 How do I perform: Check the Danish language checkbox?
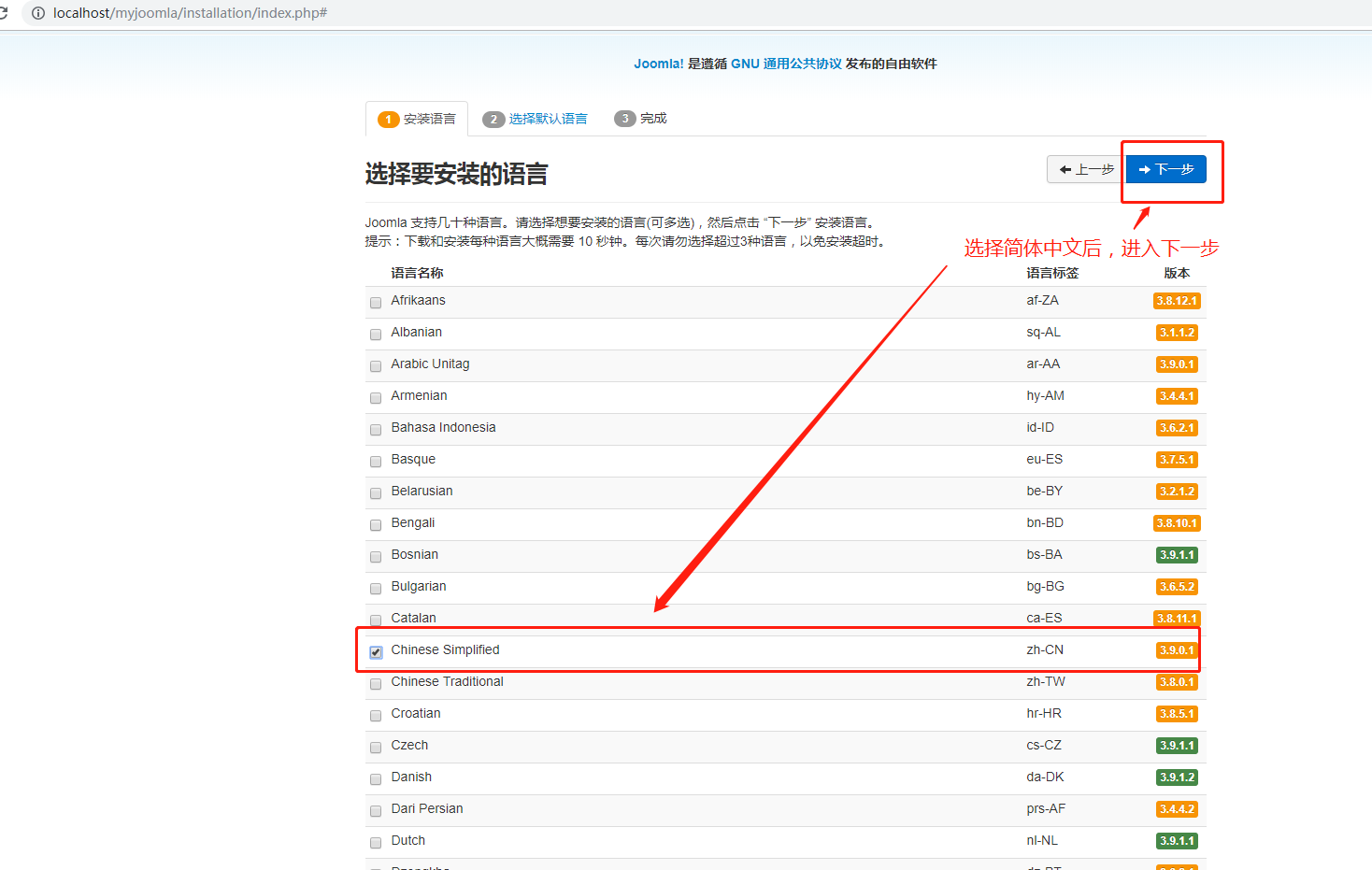coord(376,779)
